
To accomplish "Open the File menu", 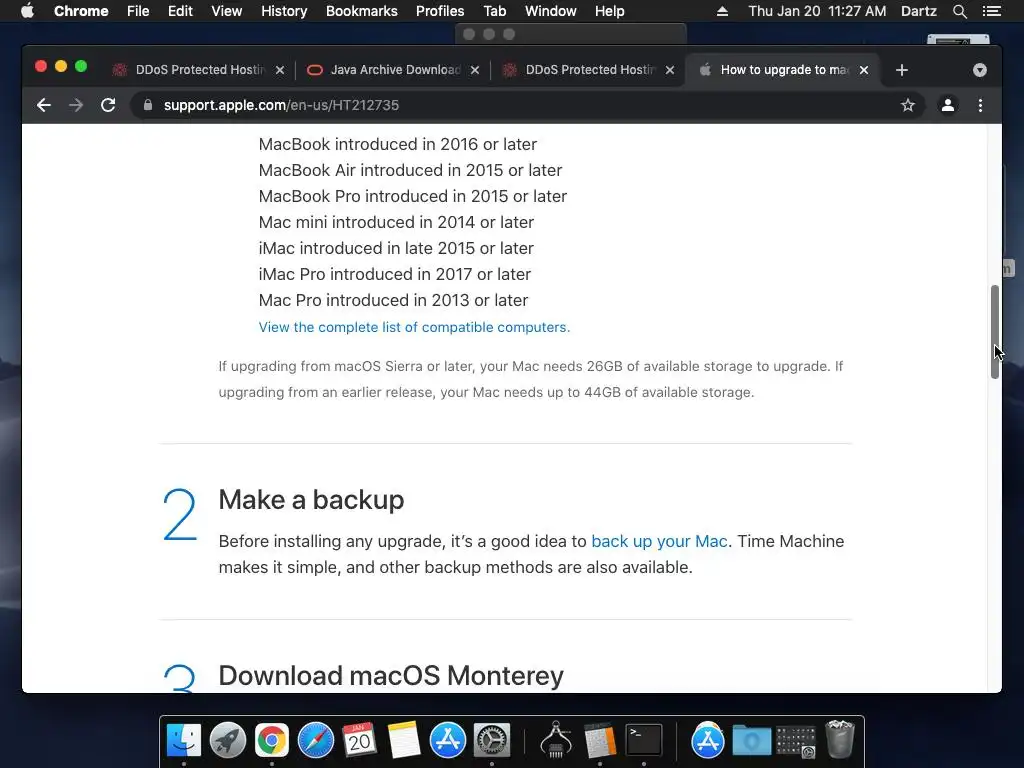I will pyautogui.click(x=138, y=11).
